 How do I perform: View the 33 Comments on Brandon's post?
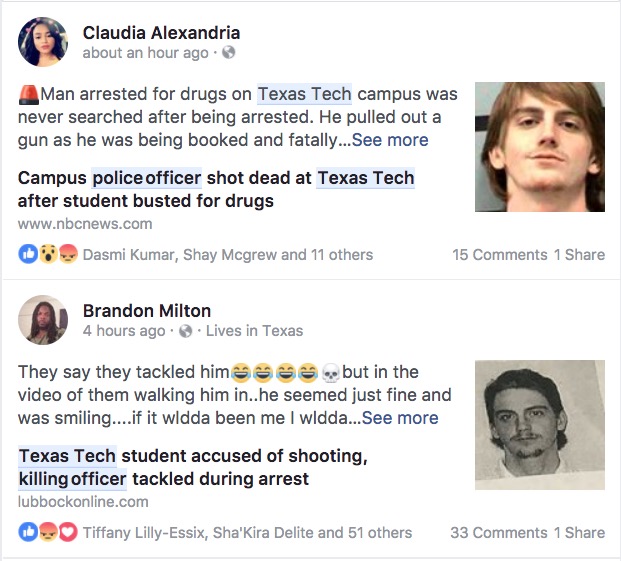[x=500, y=532]
